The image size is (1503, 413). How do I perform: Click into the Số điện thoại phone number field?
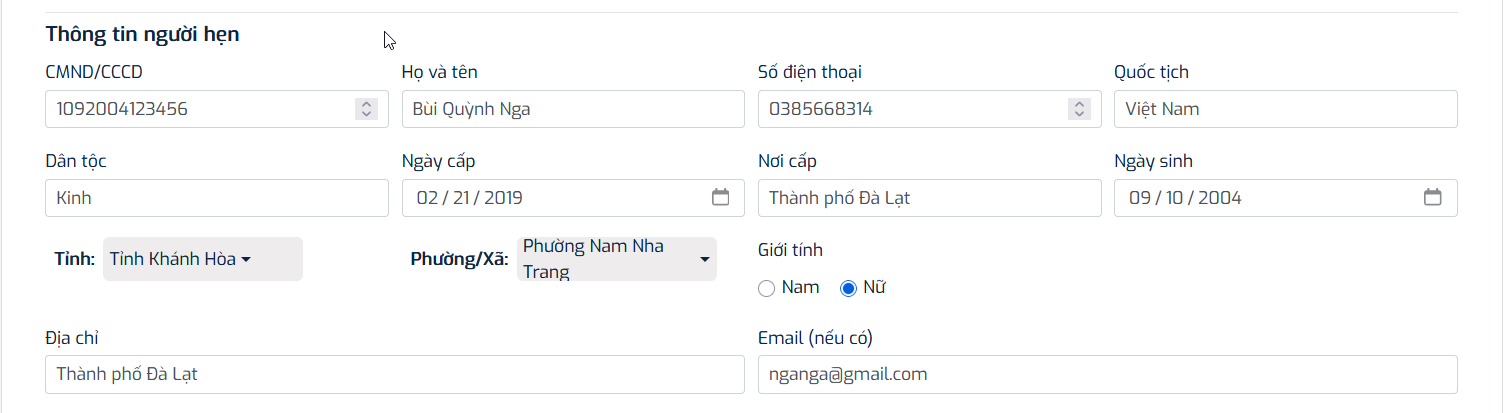[910, 109]
